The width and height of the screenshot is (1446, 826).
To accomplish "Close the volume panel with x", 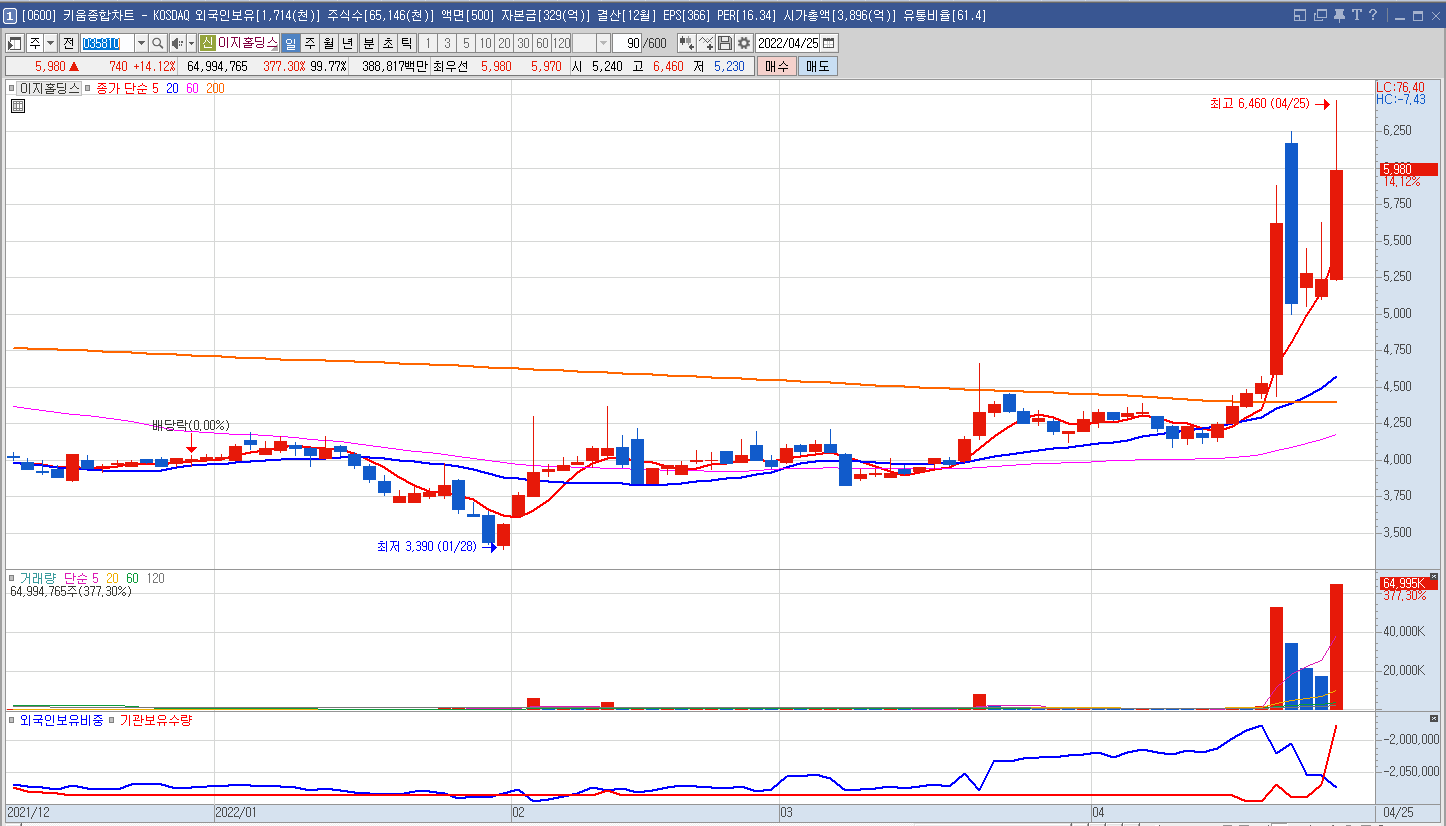I will [x=1433, y=577].
